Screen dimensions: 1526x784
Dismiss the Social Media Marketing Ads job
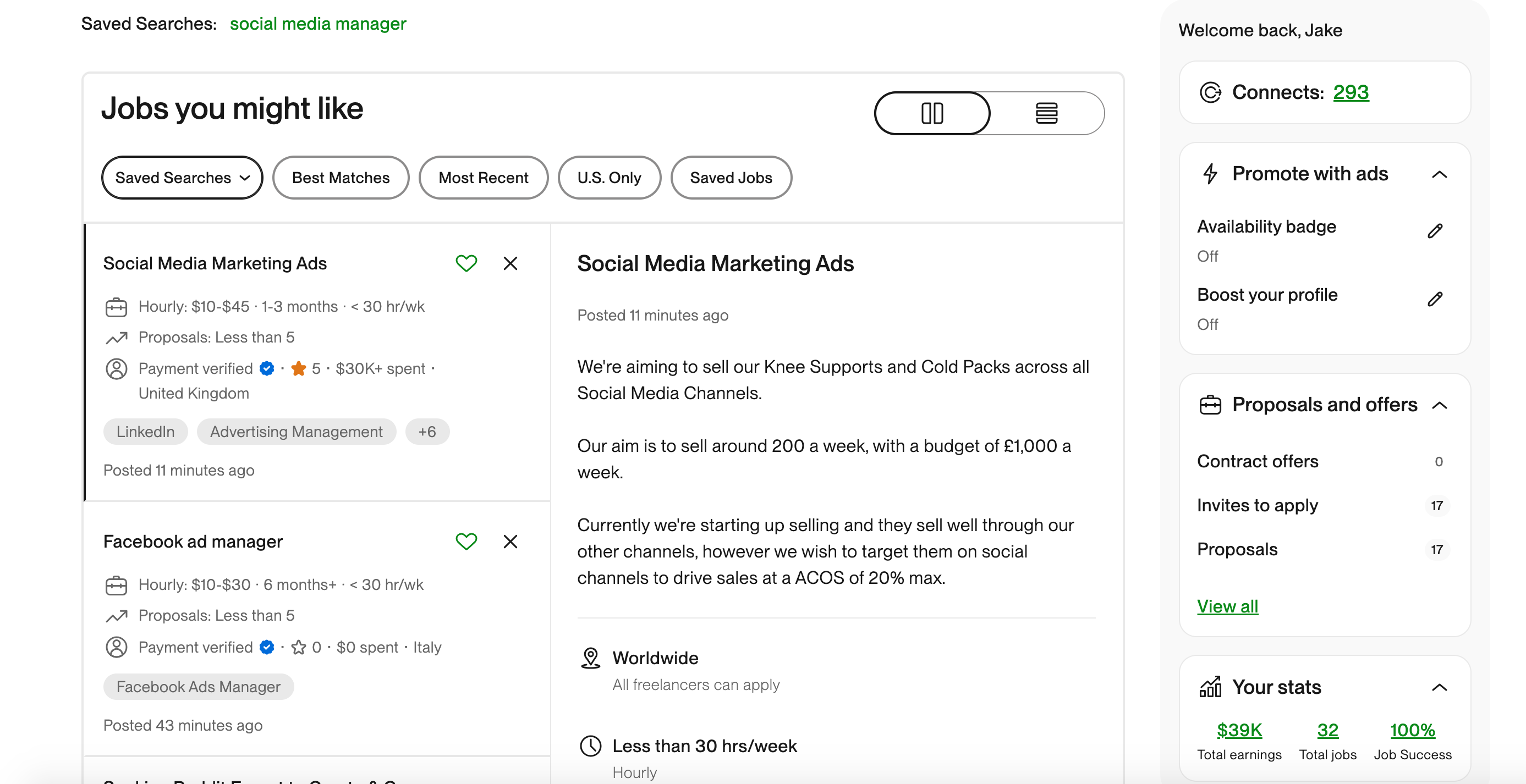point(509,263)
